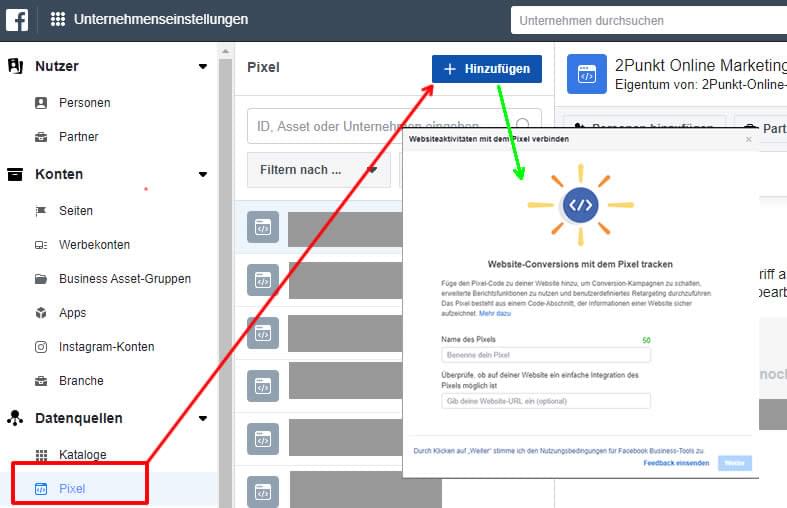Focus the Name des Pixels input field

pos(546,355)
